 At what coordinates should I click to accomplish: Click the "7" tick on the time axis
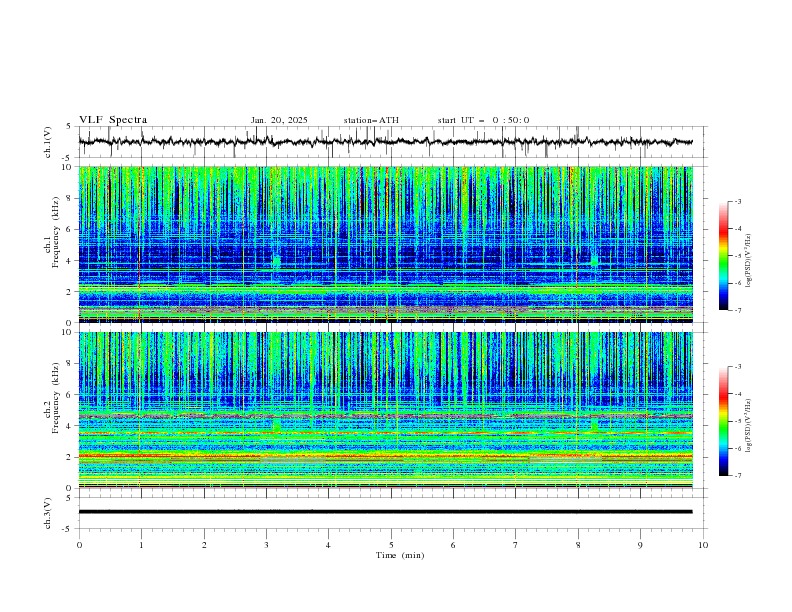(516, 545)
